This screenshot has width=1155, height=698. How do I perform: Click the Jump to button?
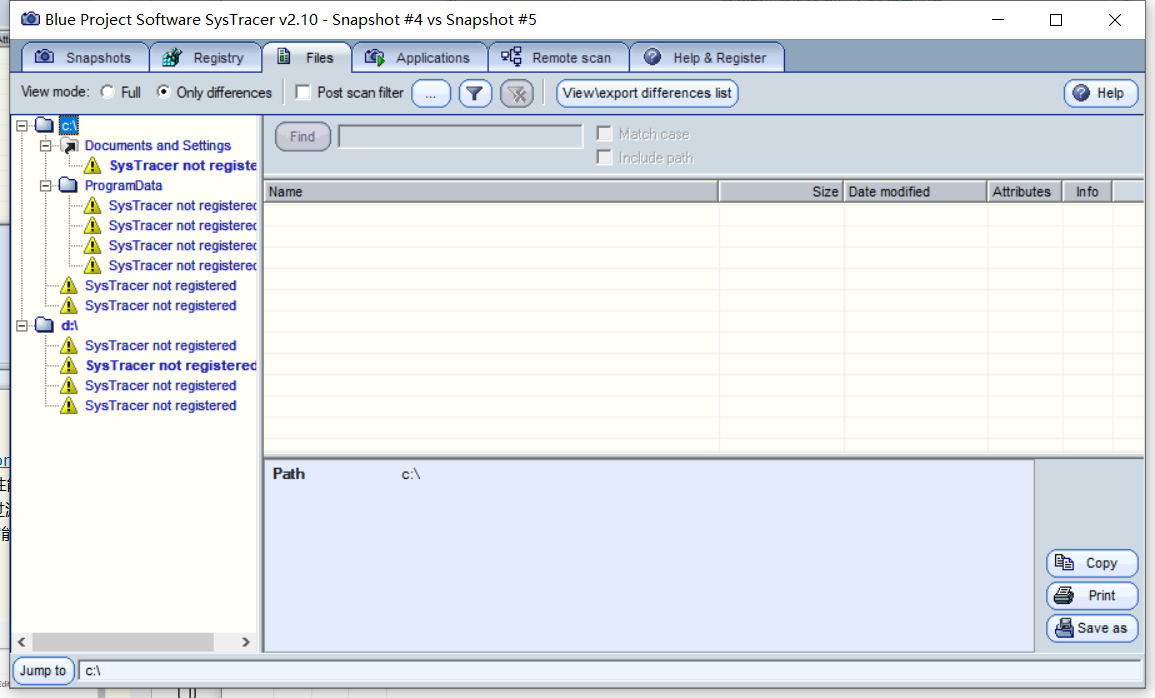[x=43, y=671]
